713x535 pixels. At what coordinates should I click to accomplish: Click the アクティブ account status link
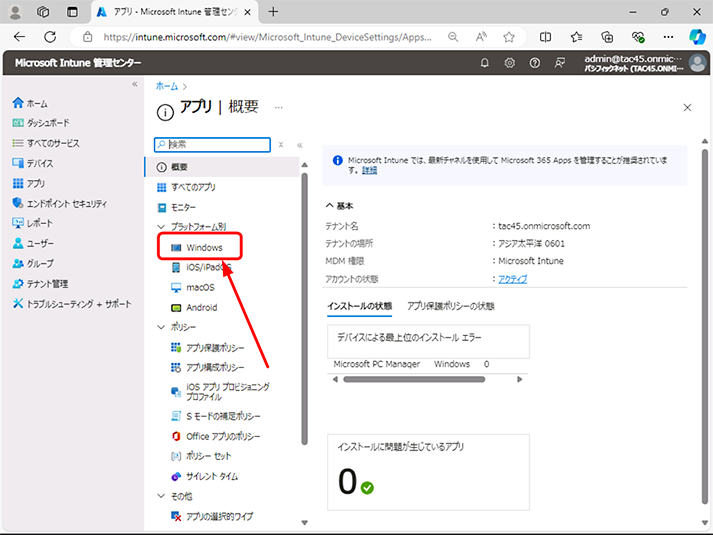tap(512, 279)
